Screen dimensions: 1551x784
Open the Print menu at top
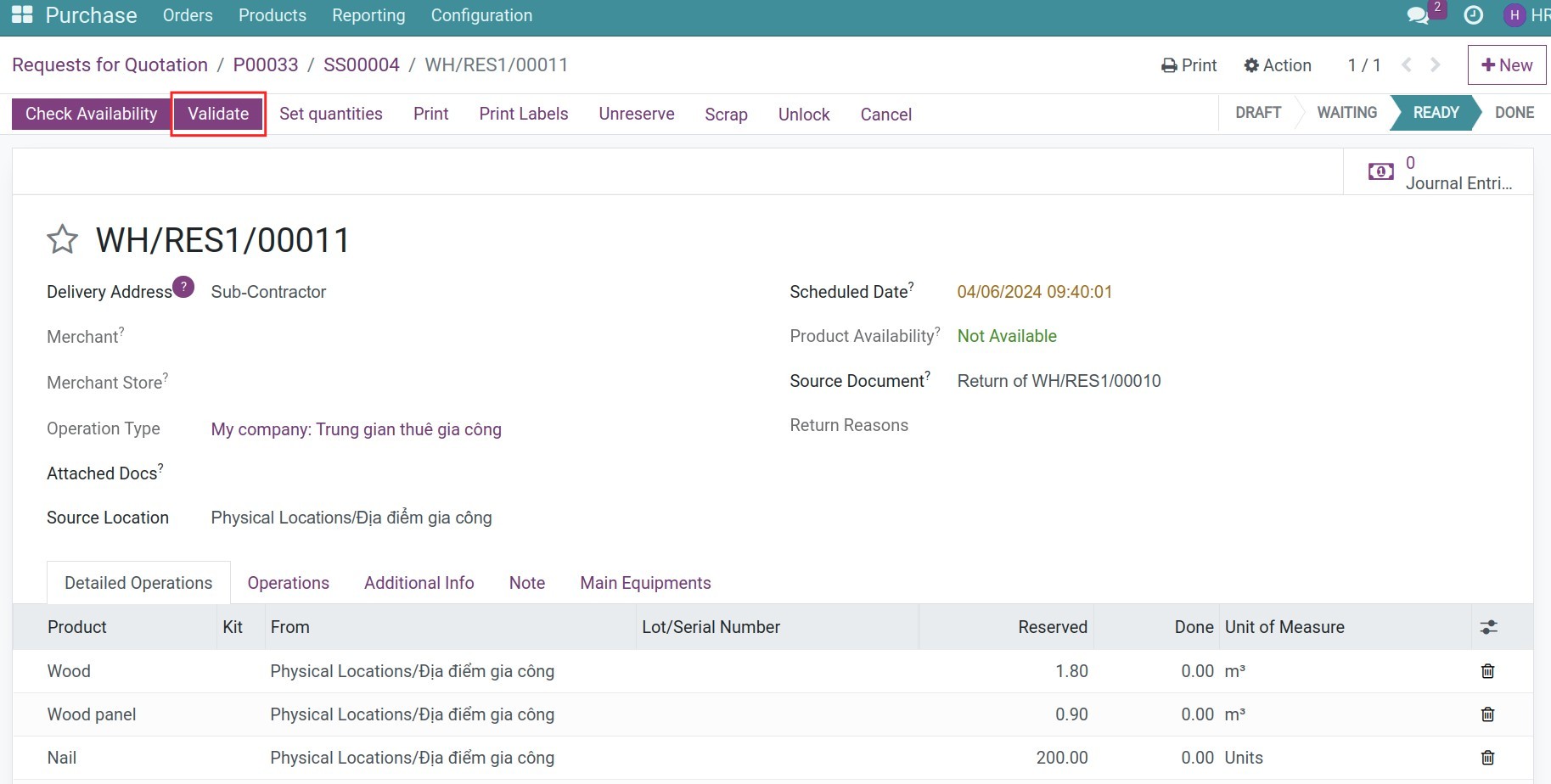tap(1189, 65)
